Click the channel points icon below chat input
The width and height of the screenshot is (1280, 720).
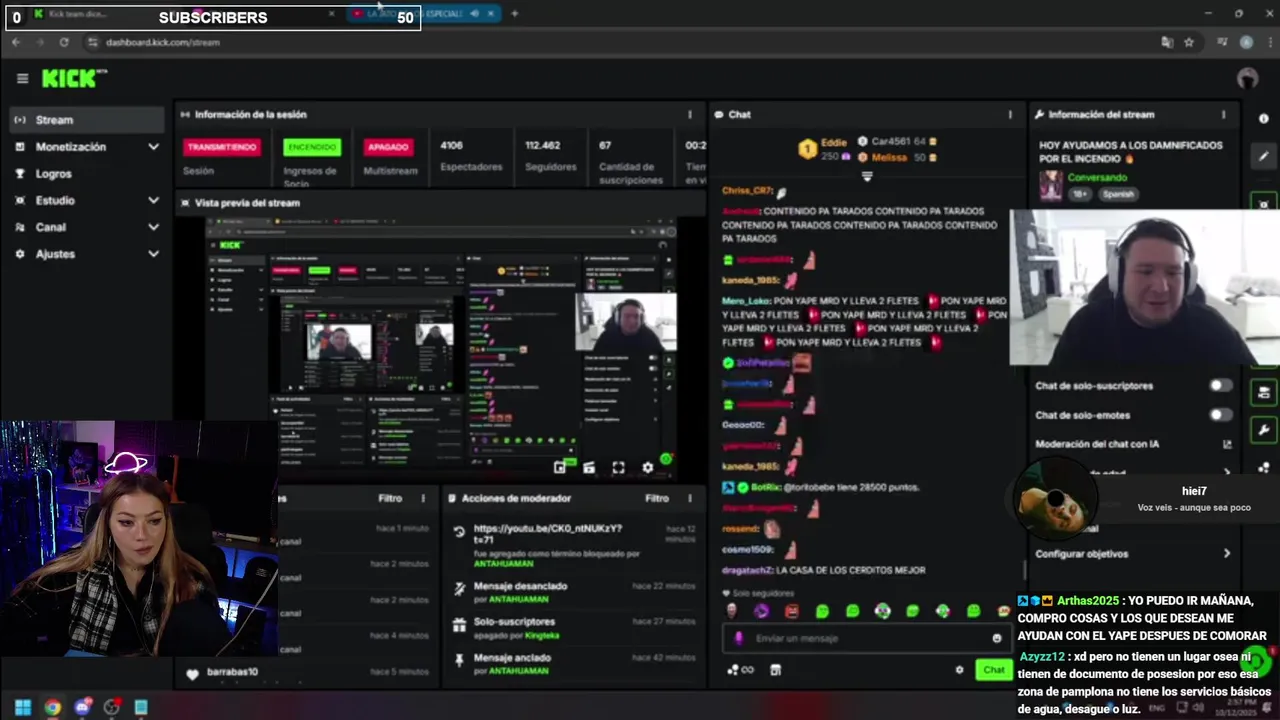[x=740, y=670]
